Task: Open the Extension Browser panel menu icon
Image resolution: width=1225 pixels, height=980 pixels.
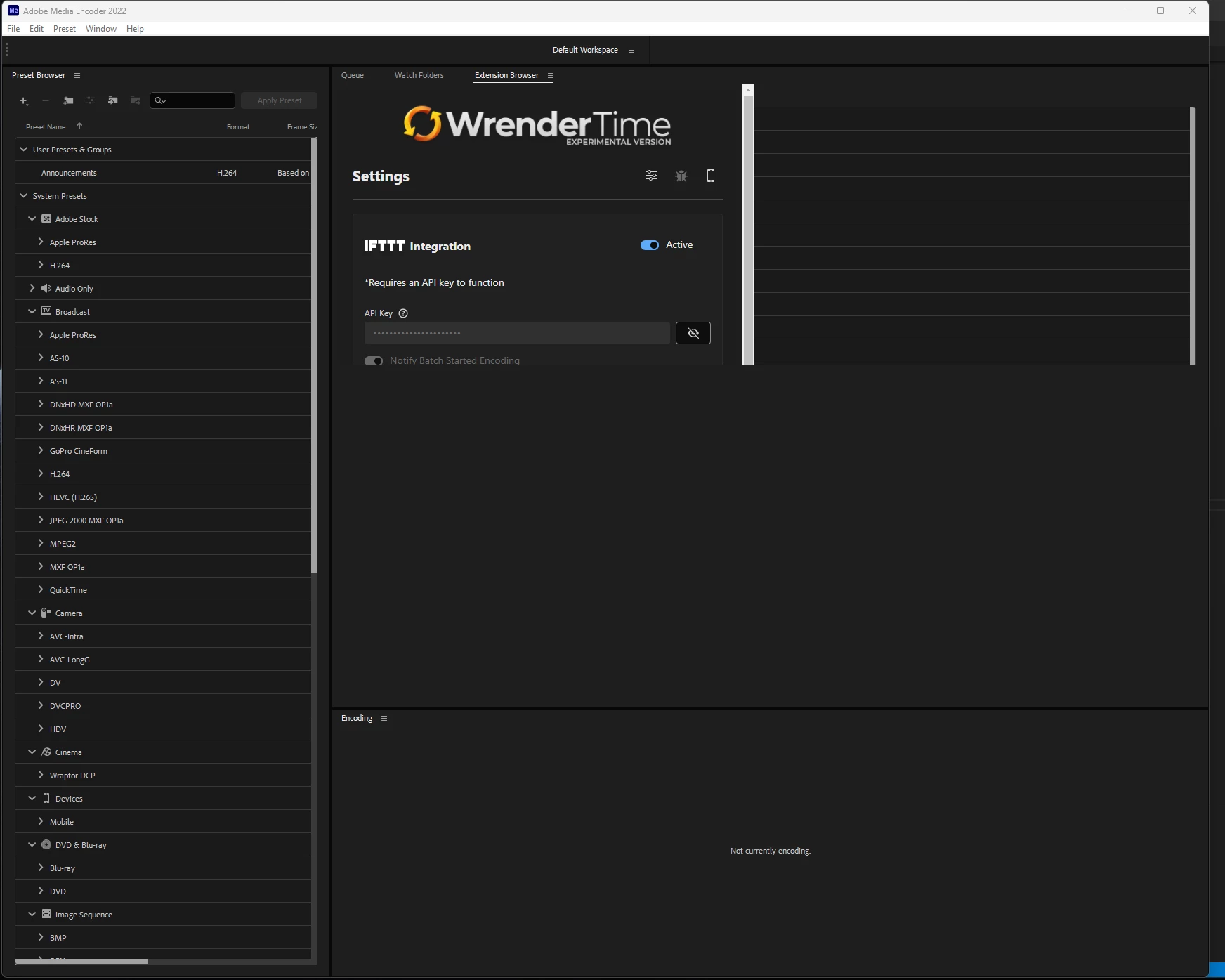Action: click(x=551, y=75)
